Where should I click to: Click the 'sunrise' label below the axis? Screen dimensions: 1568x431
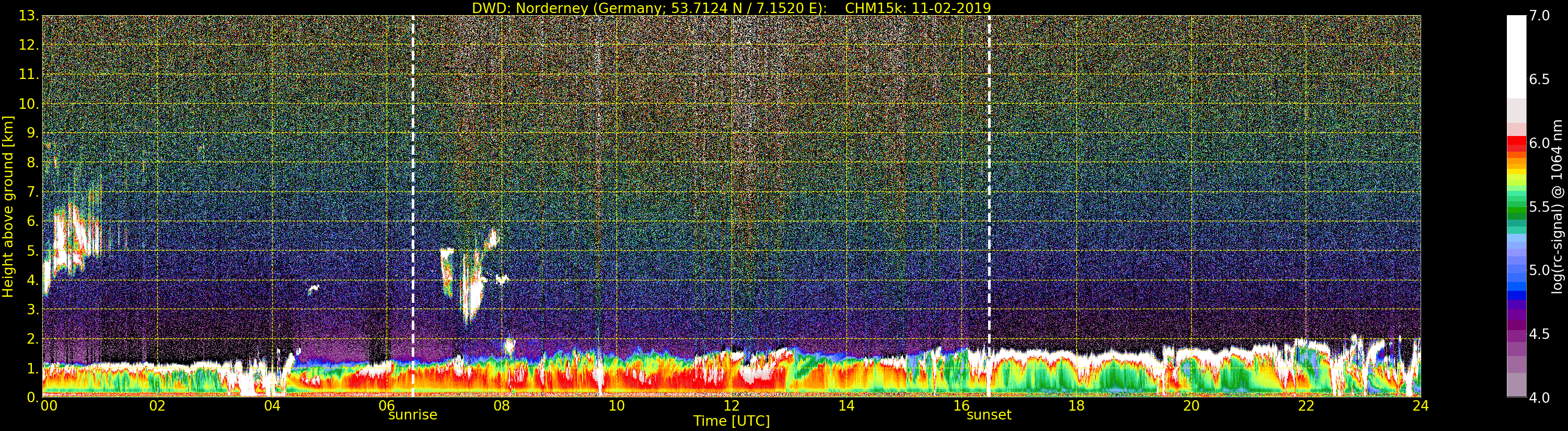pyautogui.click(x=413, y=415)
